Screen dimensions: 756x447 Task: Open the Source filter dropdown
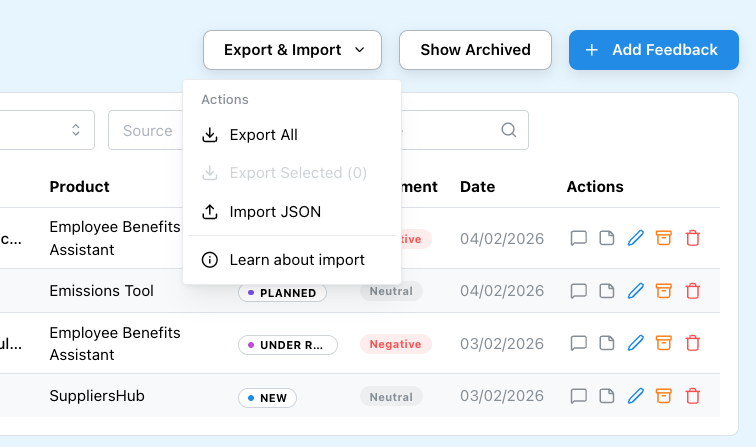click(x=147, y=130)
